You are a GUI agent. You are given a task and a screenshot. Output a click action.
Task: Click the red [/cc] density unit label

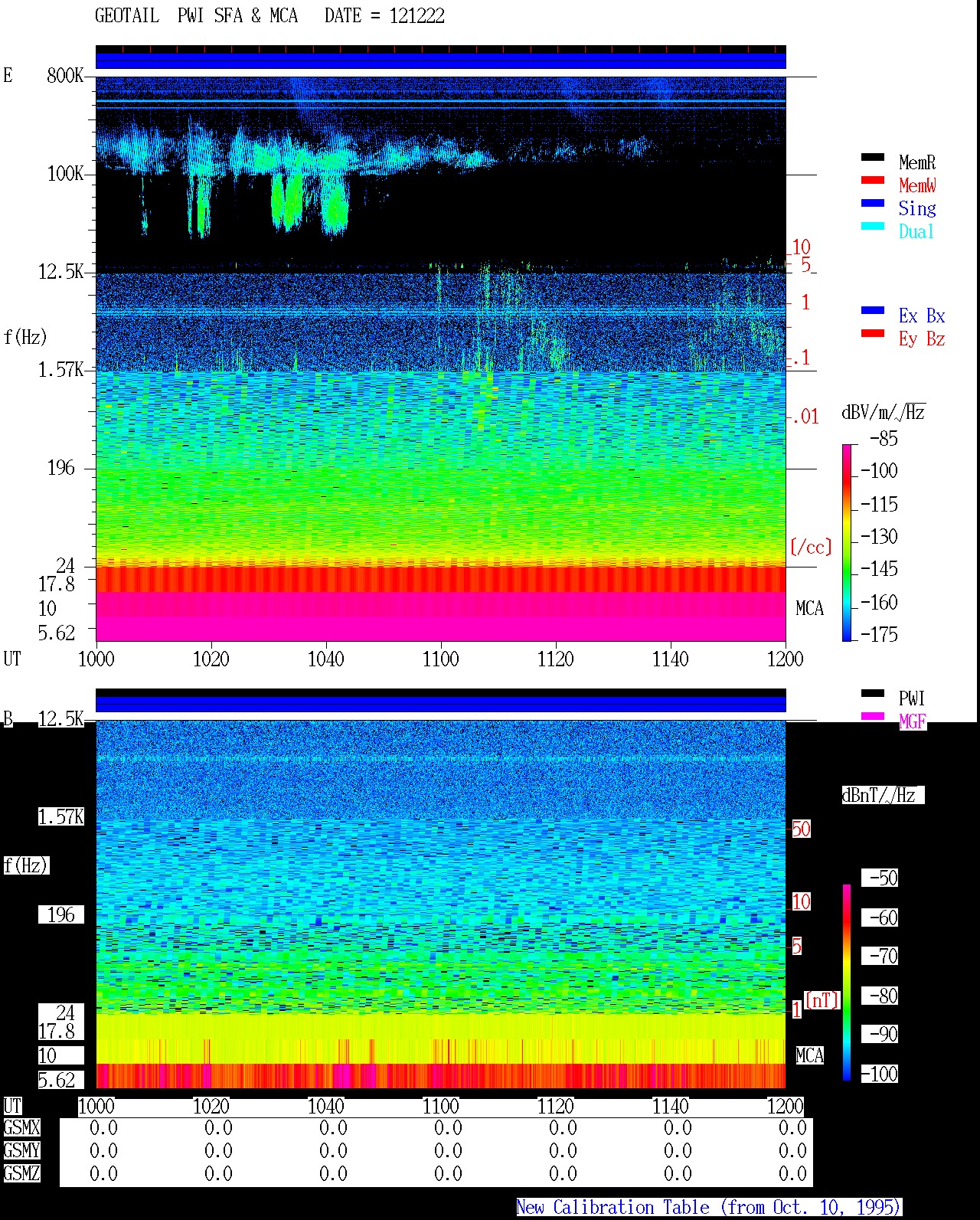point(810,547)
